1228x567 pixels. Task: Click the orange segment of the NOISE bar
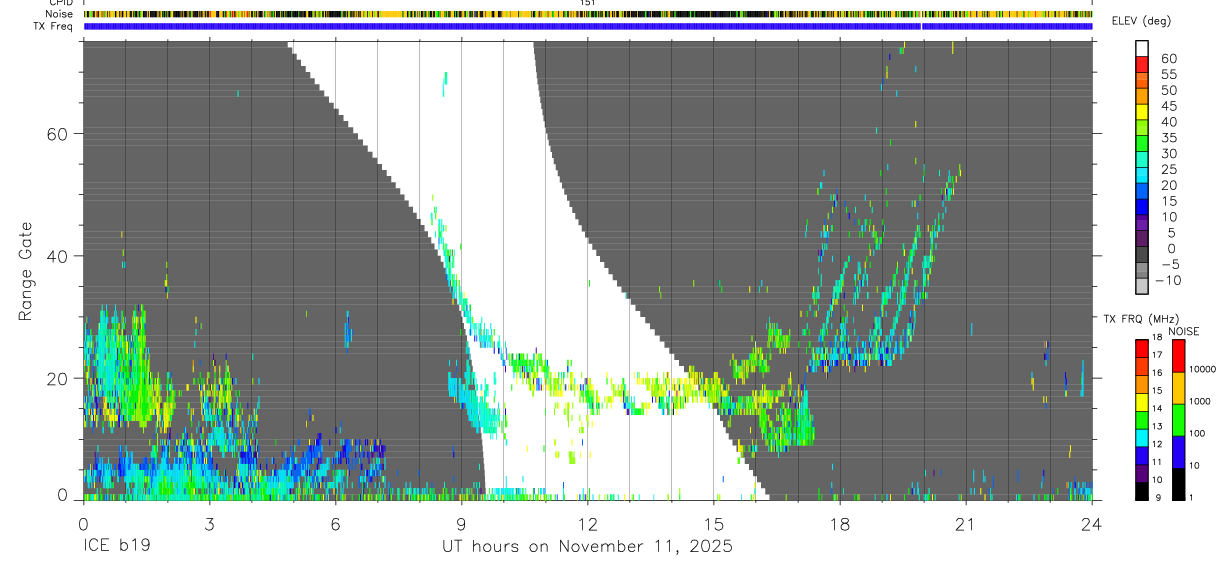coord(1178,388)
